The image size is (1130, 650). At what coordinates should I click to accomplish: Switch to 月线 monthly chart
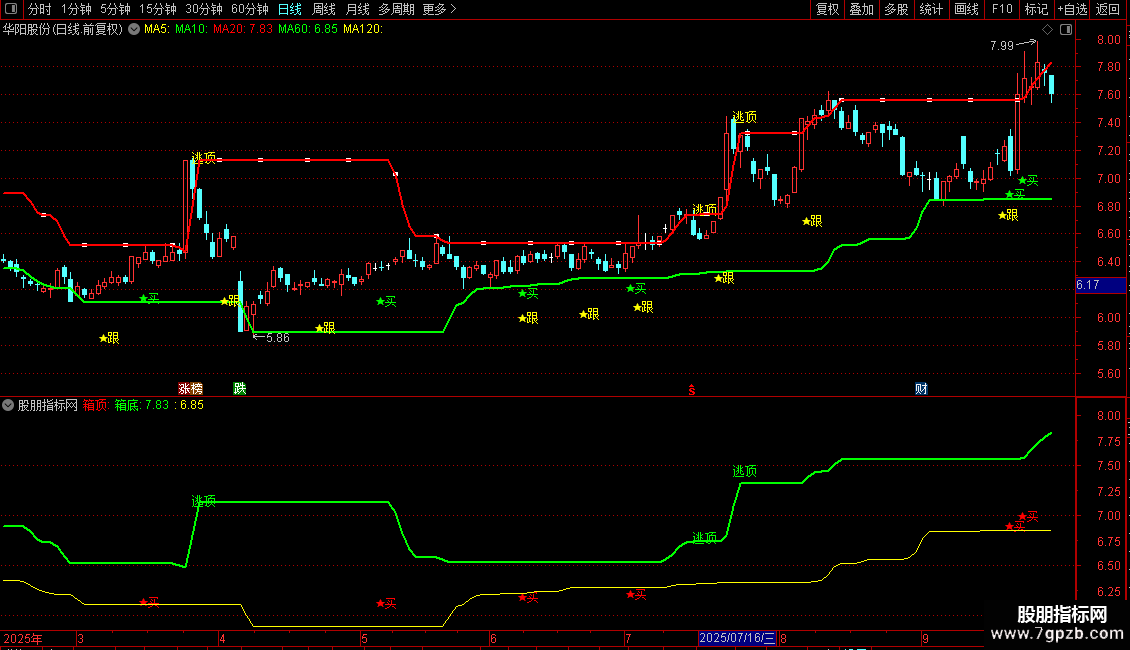click(x=357, y=9)
